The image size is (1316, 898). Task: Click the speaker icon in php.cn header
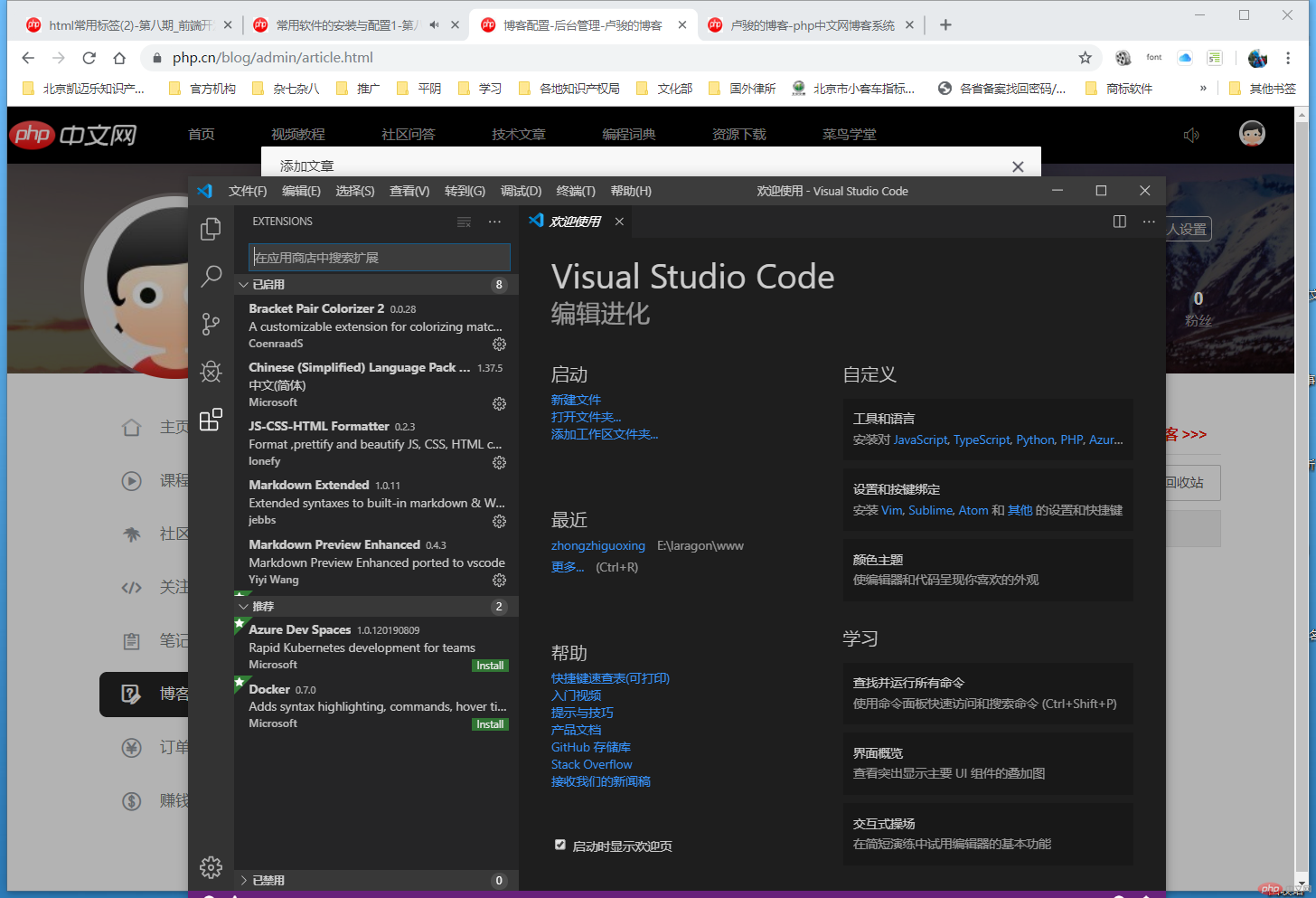(1191, 135)
